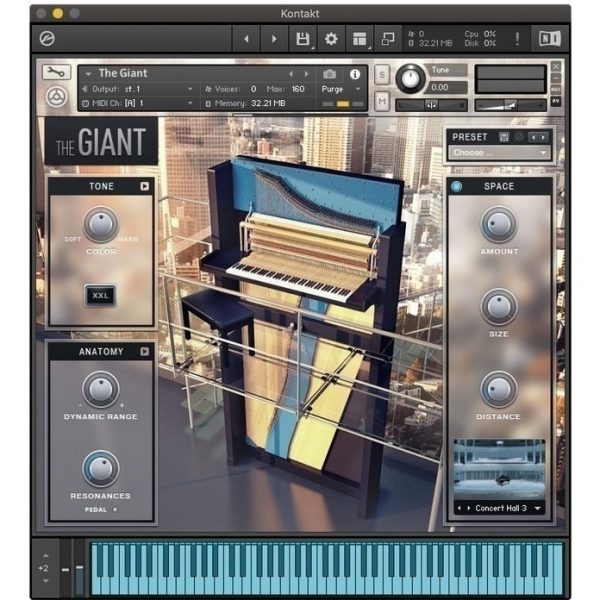This screenshot has height=600, width=600.
Task: Open the floppy disk save menu in toolbar
Action: [303, 39]
